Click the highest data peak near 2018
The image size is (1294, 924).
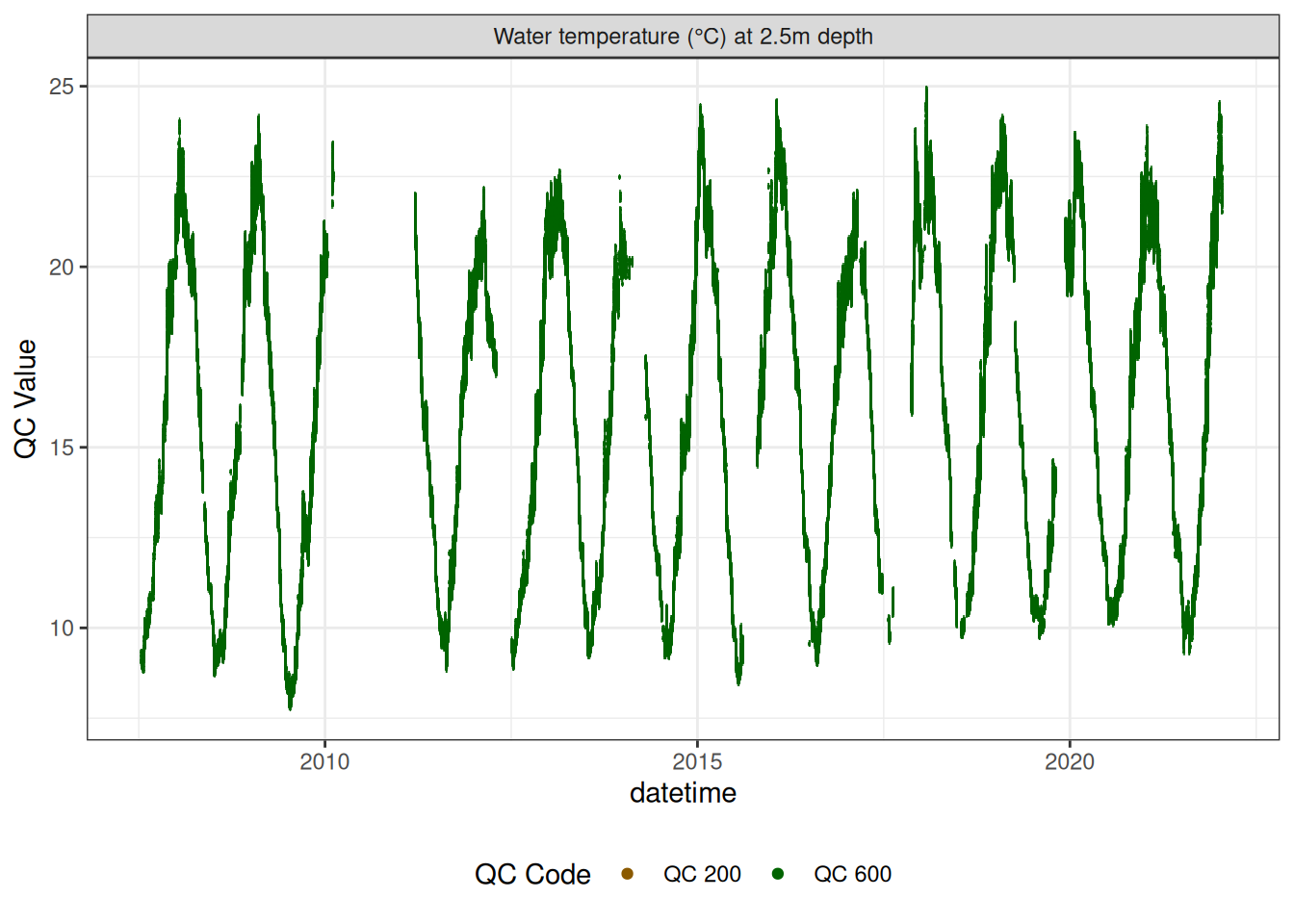tap(926, 90)
